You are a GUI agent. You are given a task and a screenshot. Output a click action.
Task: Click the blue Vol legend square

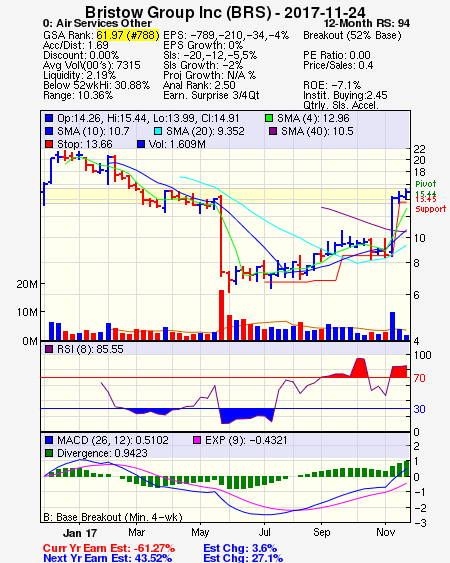[x=141, y=144]
